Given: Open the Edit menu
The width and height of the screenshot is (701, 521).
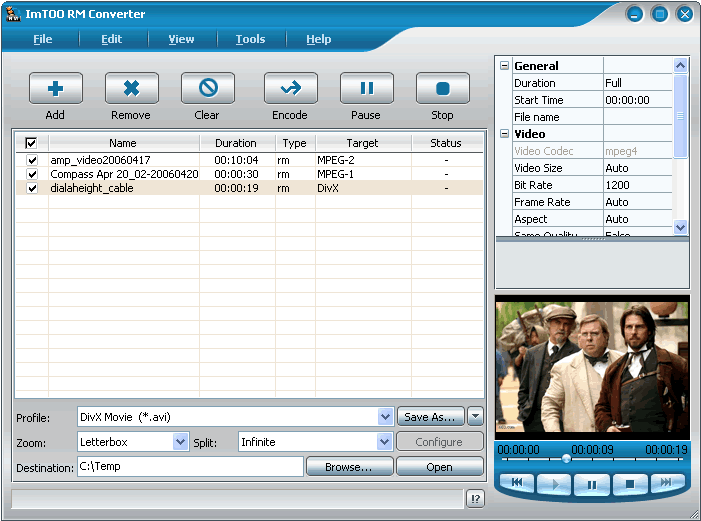Looking at the screenshot, I should (x=111, y=39).
